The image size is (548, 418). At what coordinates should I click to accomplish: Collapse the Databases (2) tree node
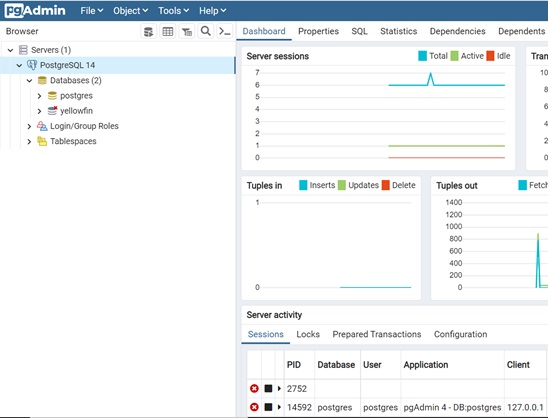[x=29, y=81]
